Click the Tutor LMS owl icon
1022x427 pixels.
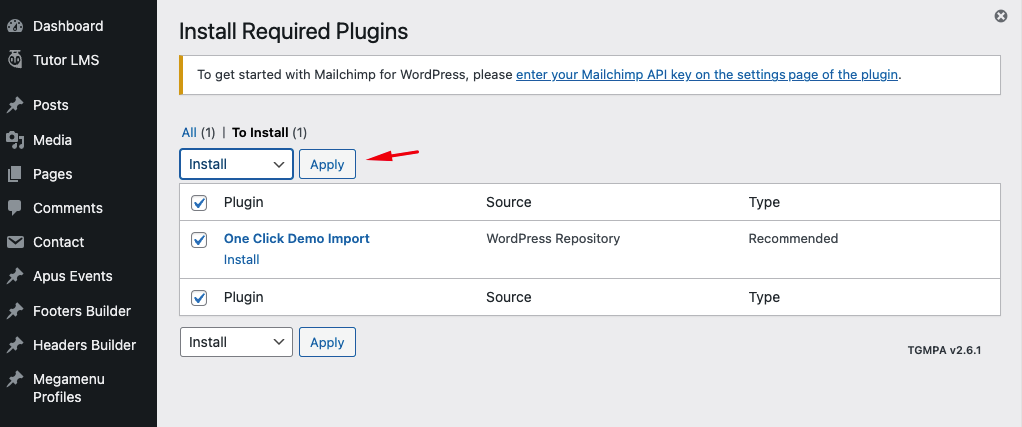tap(15, 60)
